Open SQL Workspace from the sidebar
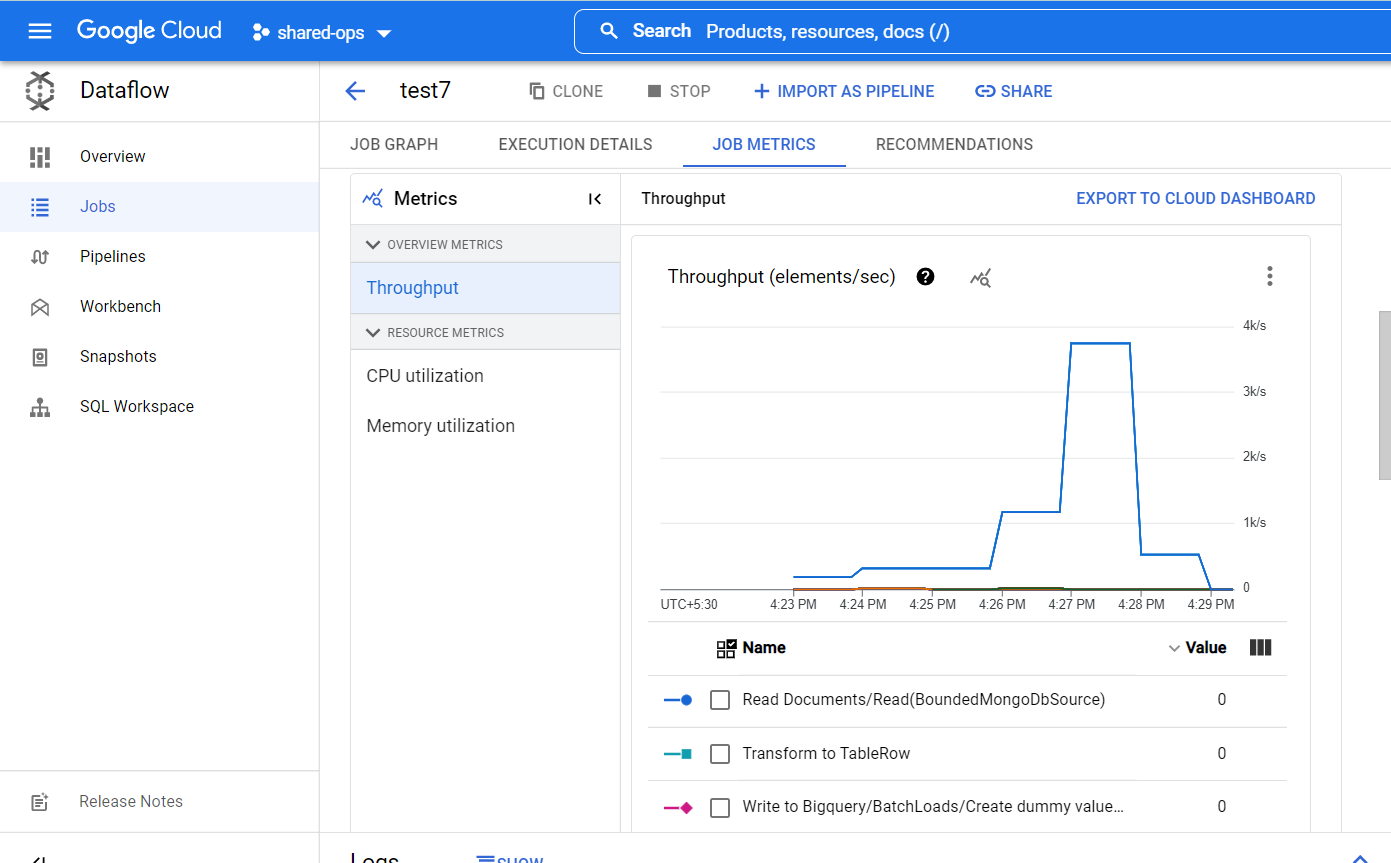The height and width of the screenshot is (863, 1391). (x=136, y=407)
